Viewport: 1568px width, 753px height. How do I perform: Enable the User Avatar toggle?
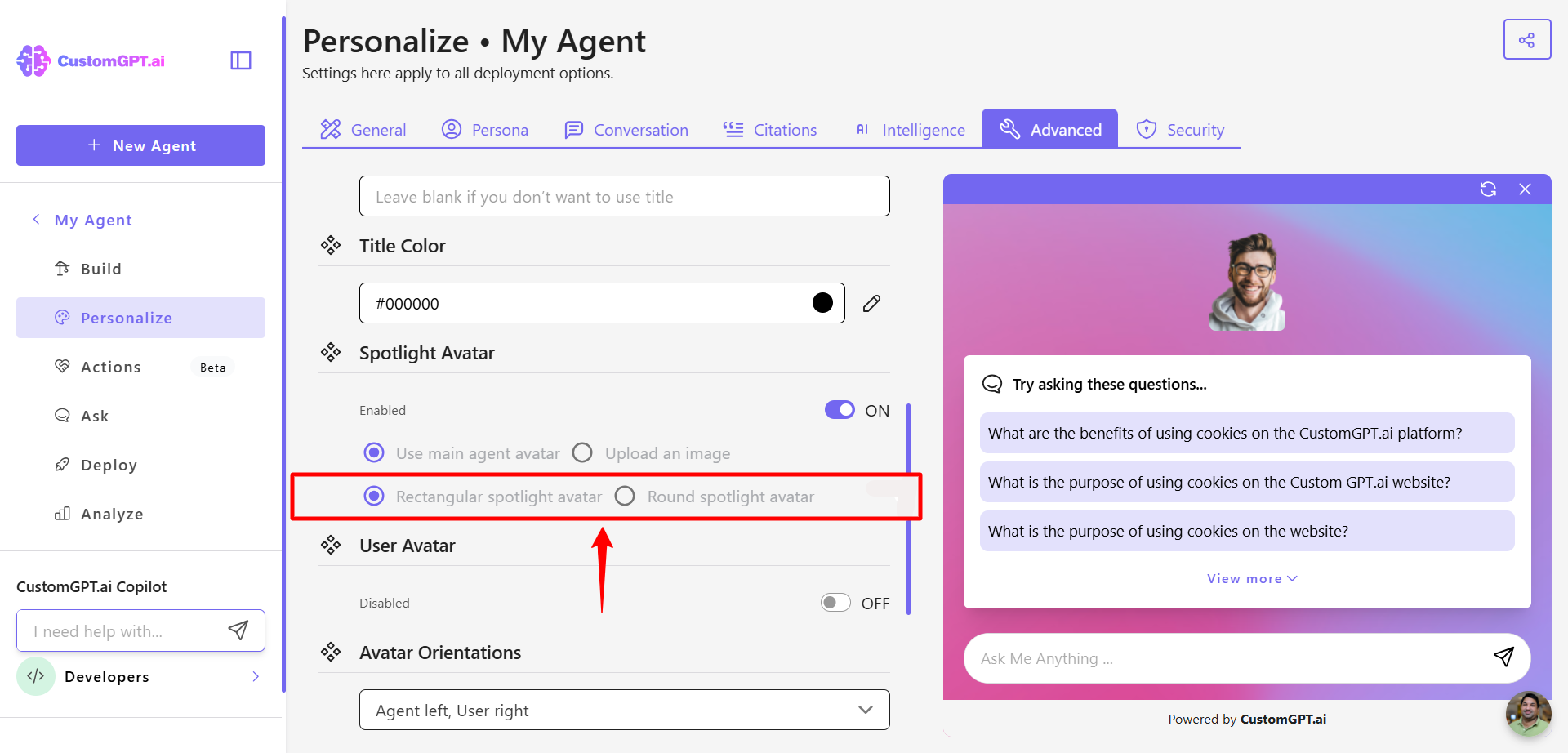835,603
